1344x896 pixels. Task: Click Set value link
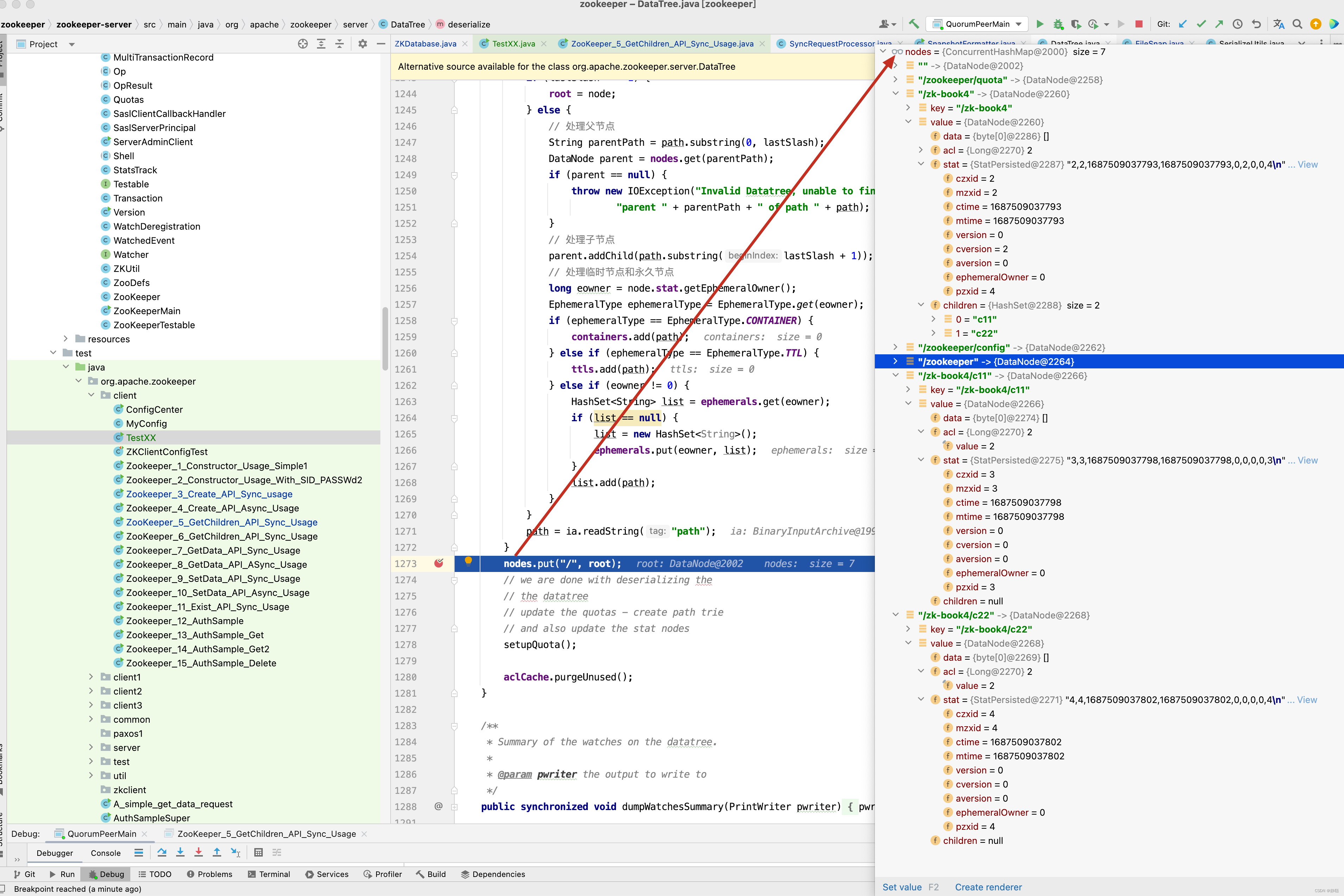tap(902, 887)
